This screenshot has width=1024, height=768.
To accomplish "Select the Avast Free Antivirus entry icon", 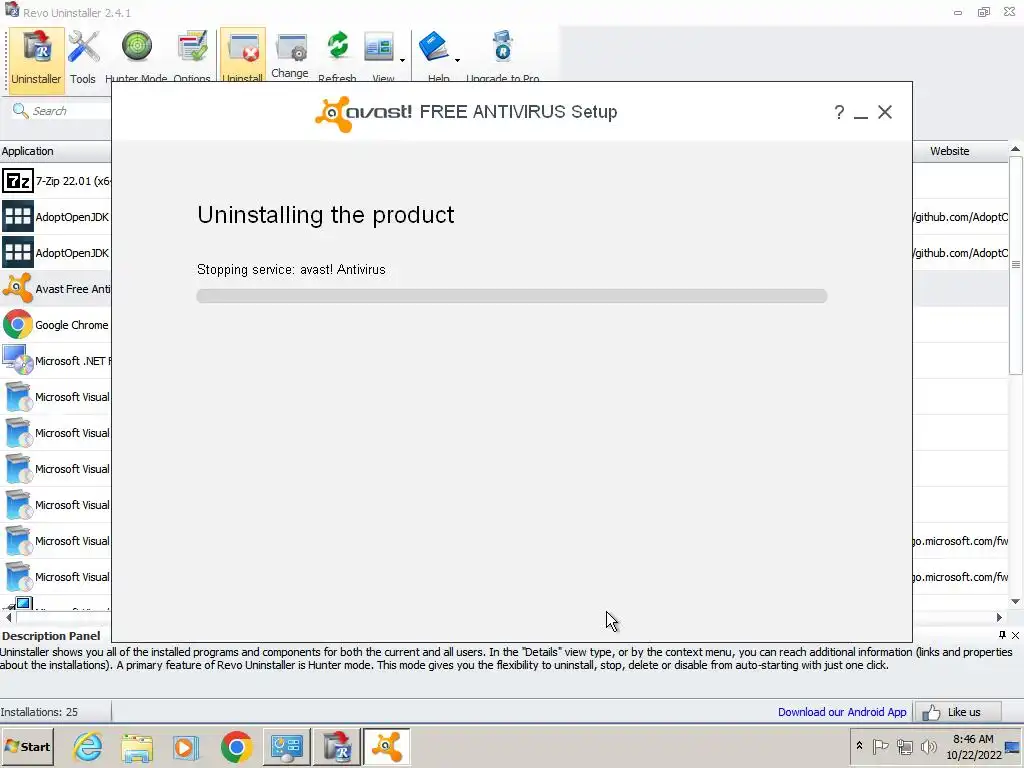I will [x=18, y=289].
